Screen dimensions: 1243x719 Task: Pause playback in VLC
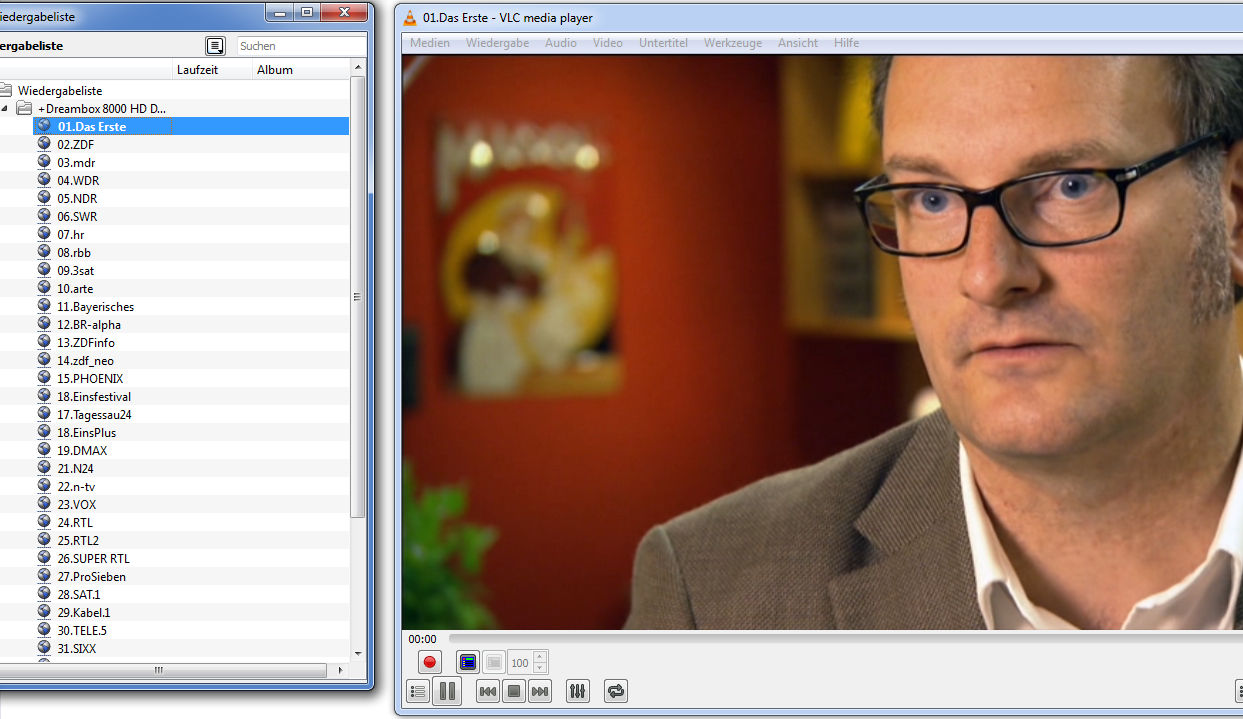coord(447,690)
